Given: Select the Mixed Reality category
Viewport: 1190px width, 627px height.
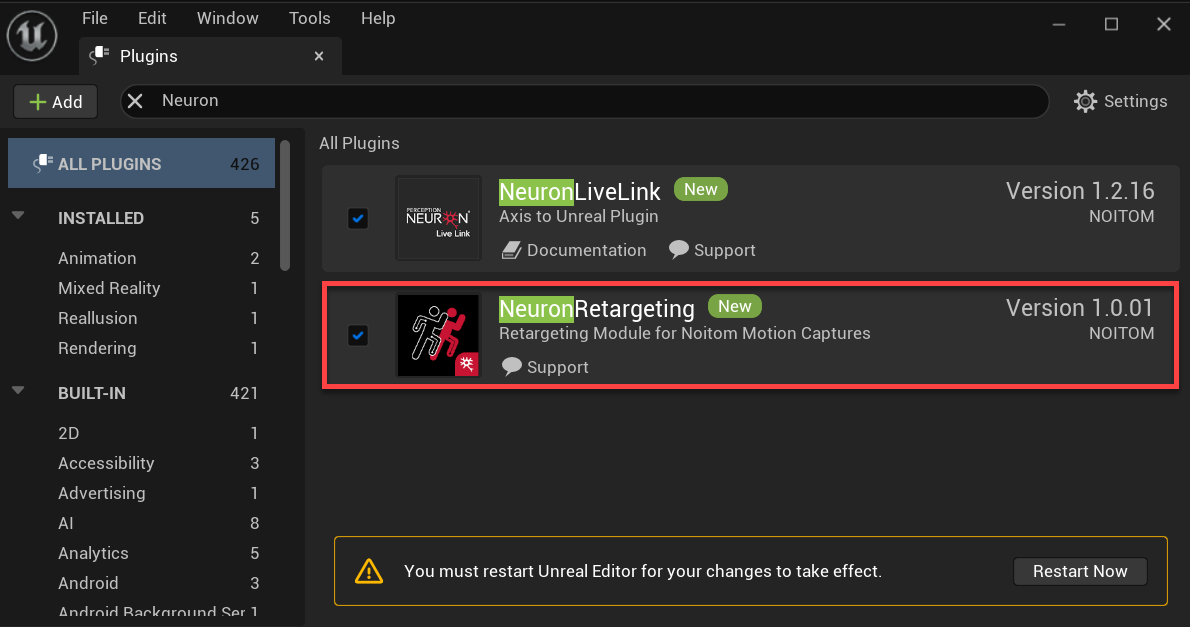Looking at the screenshot, I should (x=109, y=288).
